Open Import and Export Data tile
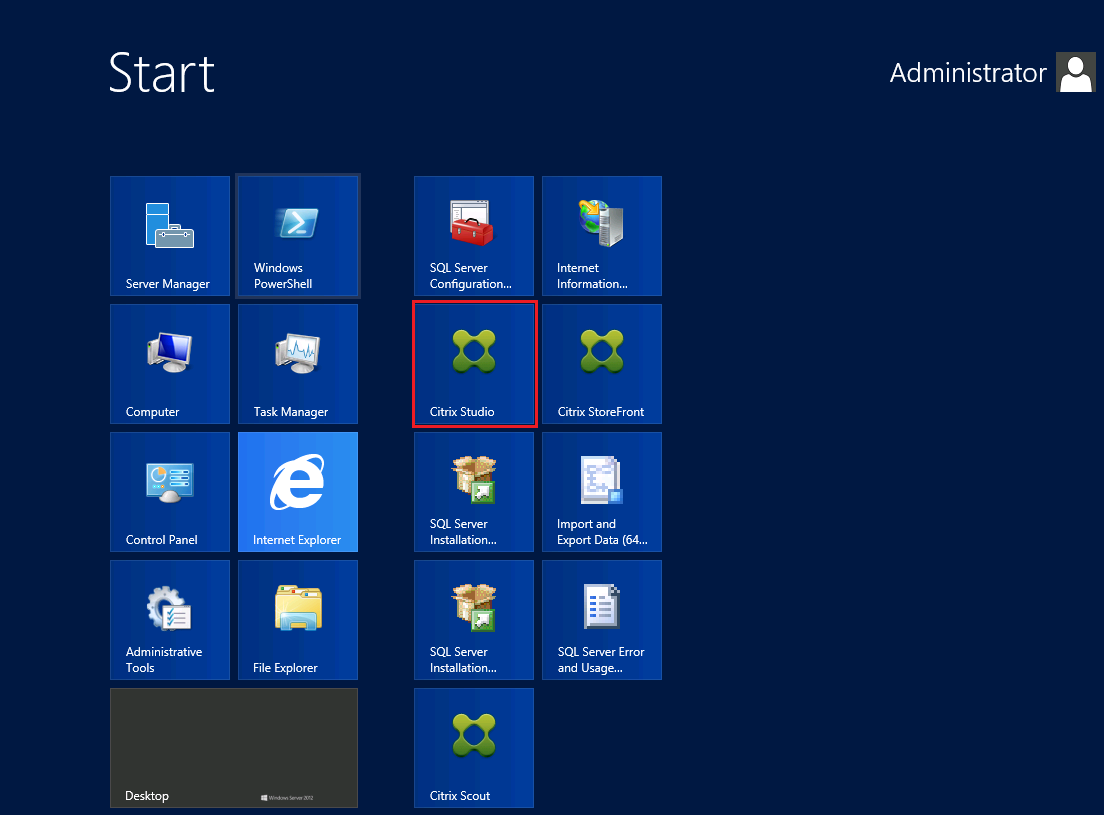This screenshot has width=1104, height=815. point(602,492)
